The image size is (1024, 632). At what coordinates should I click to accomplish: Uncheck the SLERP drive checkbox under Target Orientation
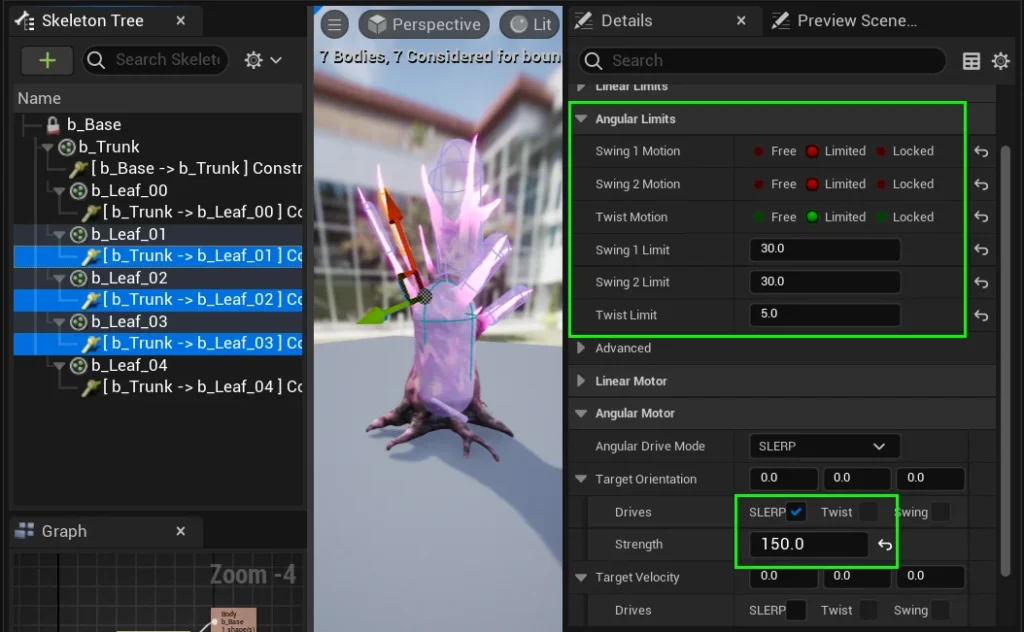click(796, 512)
